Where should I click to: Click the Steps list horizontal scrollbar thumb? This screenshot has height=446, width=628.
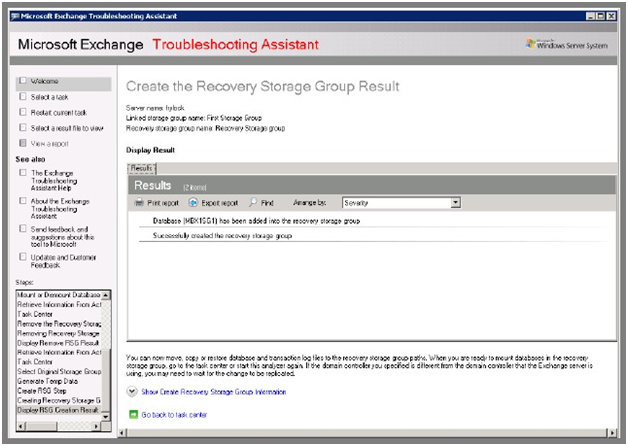pos(41,426)
